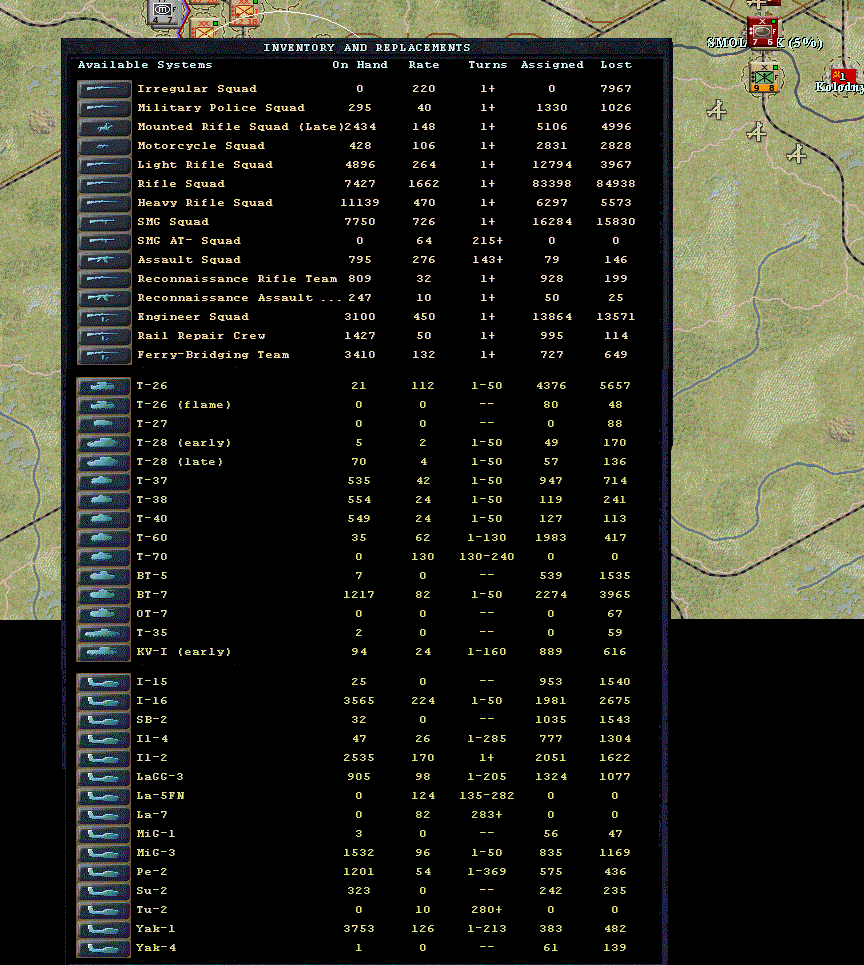The image size is (864, 965).
Task: Click the Inventory and Replacements title bar
Action: [366, 47]
